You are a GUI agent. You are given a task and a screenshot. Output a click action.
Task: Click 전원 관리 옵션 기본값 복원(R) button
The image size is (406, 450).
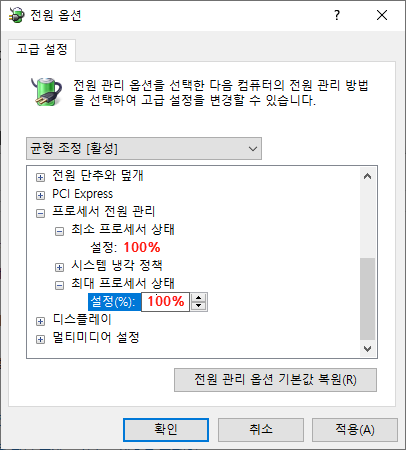(x=275, y=380)
